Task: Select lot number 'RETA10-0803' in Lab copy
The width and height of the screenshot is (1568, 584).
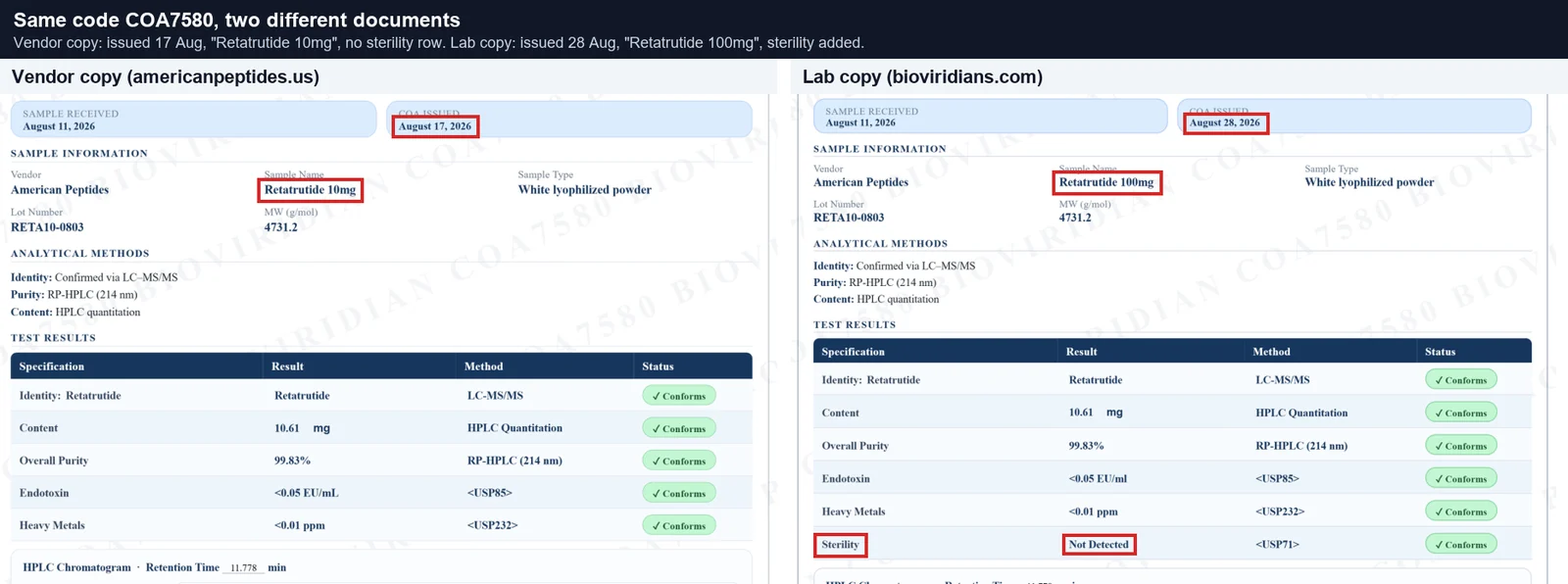Action: [x=849, y=218]
